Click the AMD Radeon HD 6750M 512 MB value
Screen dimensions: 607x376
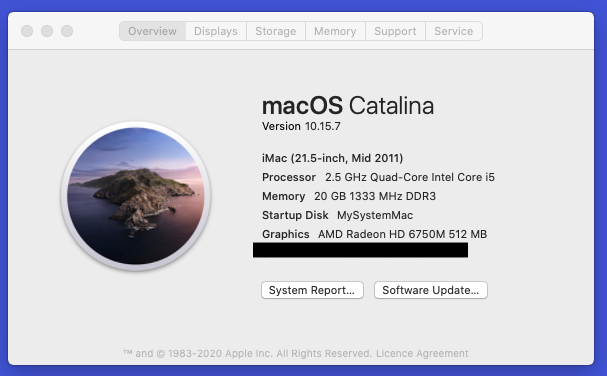tap(403, 234)
